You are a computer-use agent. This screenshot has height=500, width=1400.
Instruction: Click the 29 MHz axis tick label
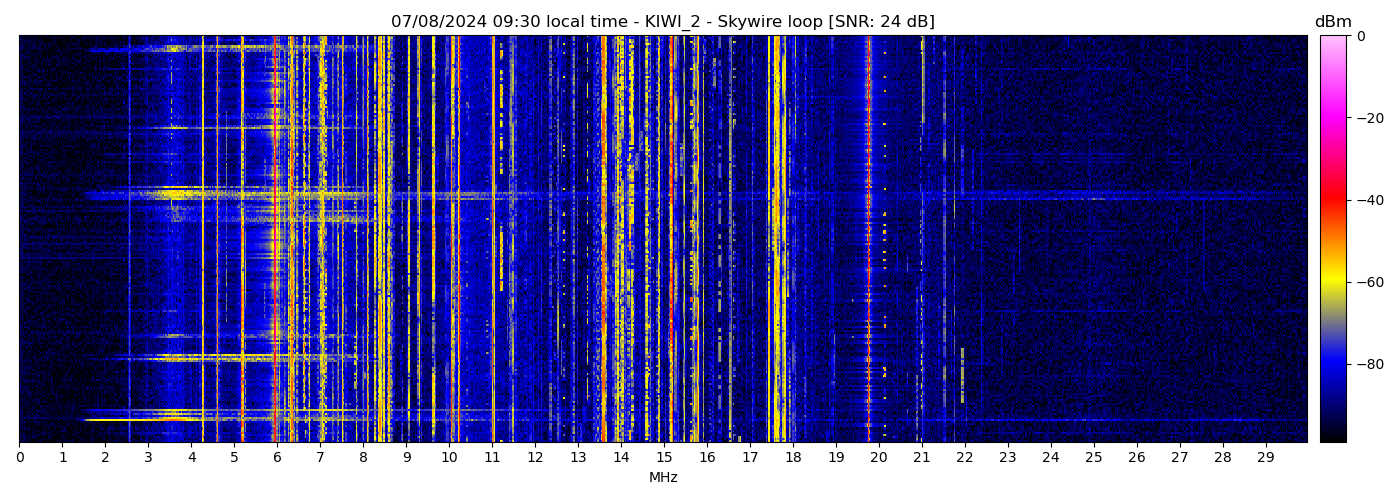[x=1265, y=457]
